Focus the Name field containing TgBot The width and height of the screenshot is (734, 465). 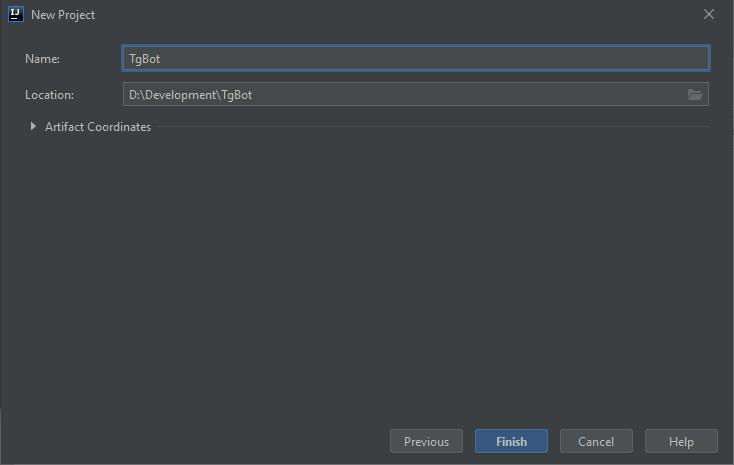click(416, 59)
